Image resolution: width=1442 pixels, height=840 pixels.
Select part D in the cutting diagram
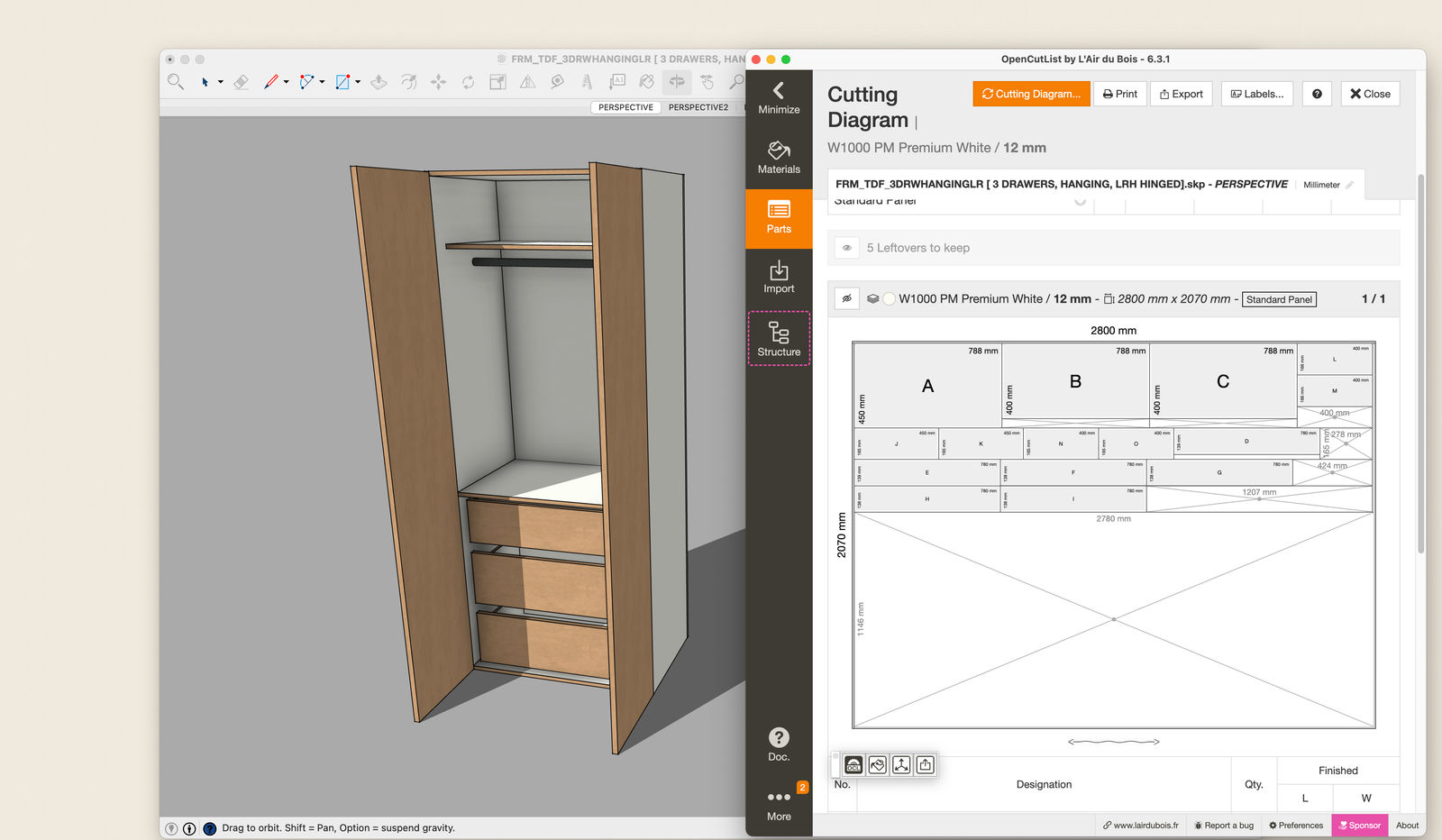coord(1247,442)
